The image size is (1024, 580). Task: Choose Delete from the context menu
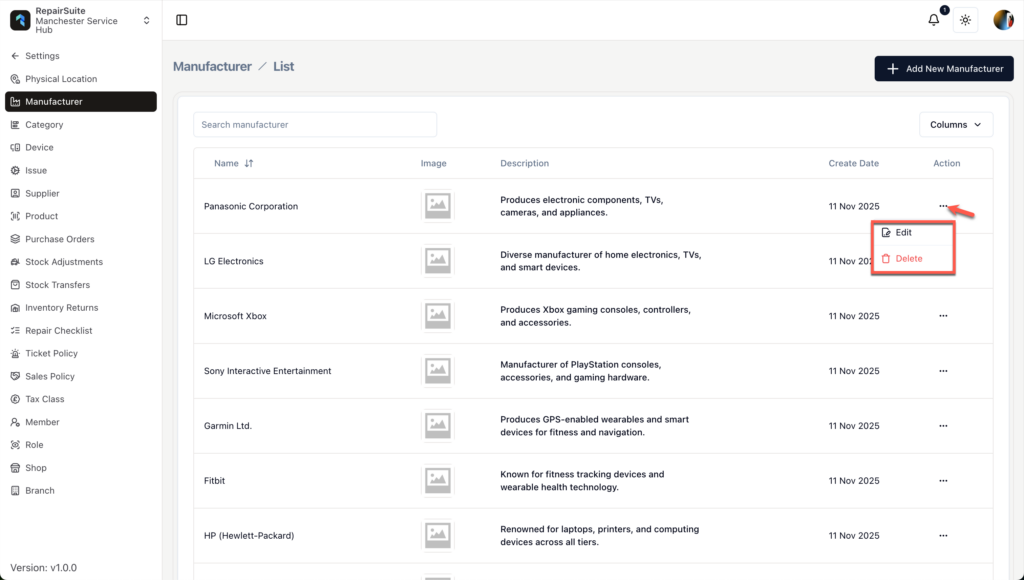(908, 259)
